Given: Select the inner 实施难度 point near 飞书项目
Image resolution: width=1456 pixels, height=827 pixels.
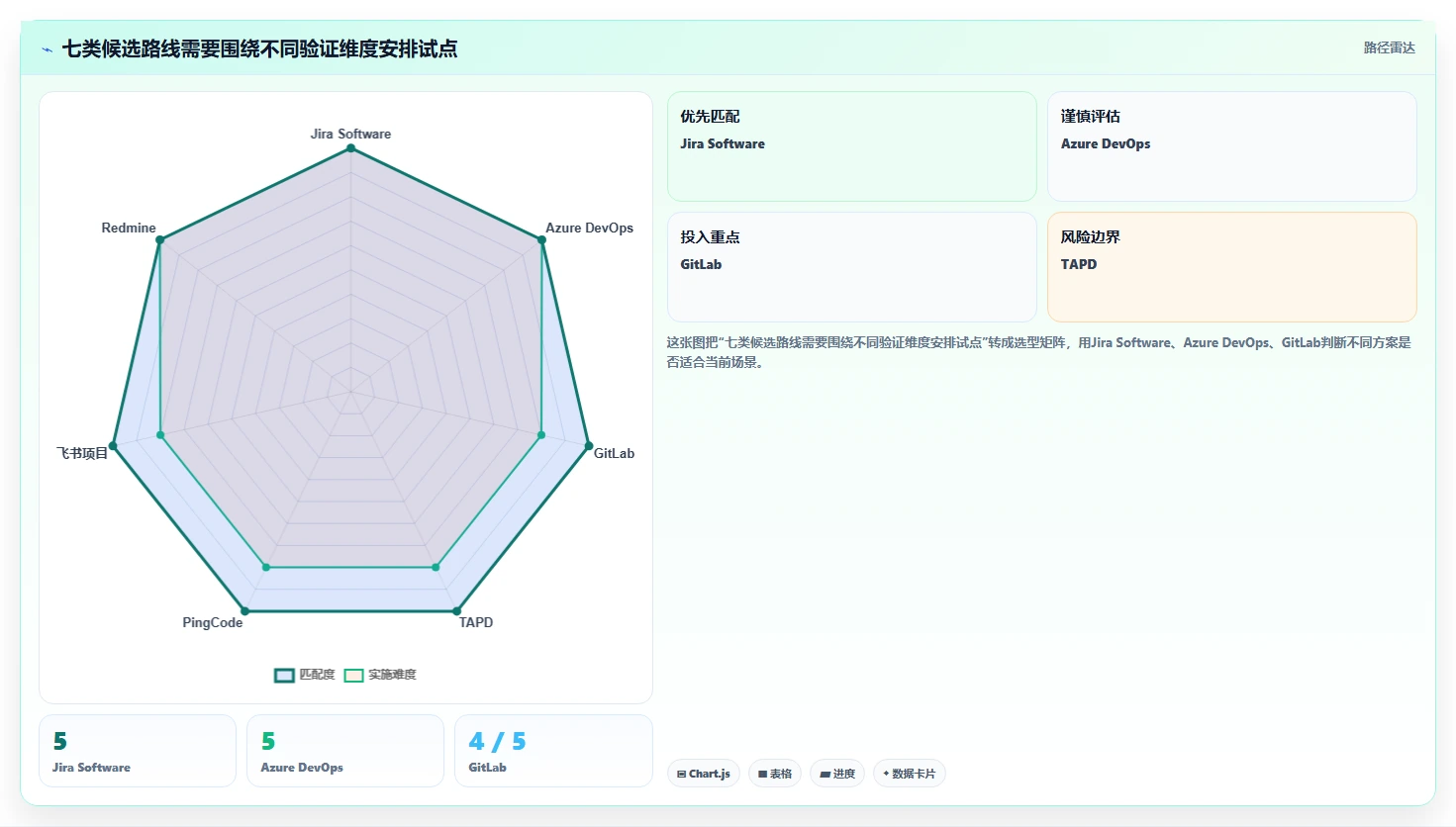Looking at the screenshot, I should tap(160, 435).
